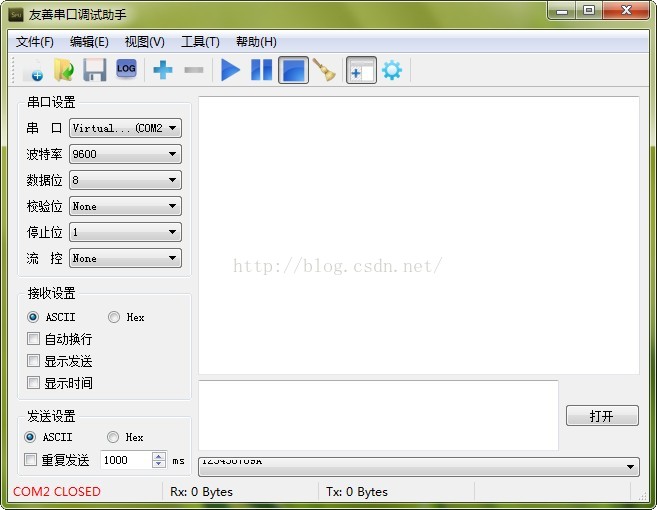The image size is (657, 510).
Task: Open the 编辑(E) menu
Action: (89, 41)
